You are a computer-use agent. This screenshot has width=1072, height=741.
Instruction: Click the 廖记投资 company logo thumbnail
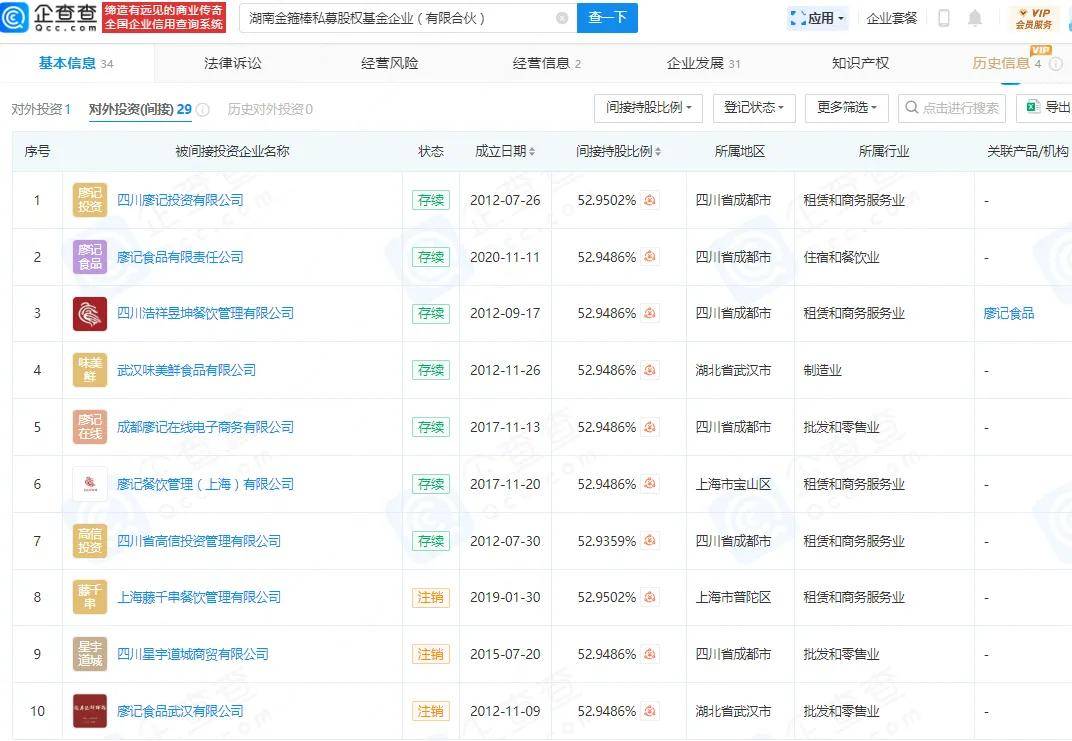pyautogui.click(x=90, y=200)
